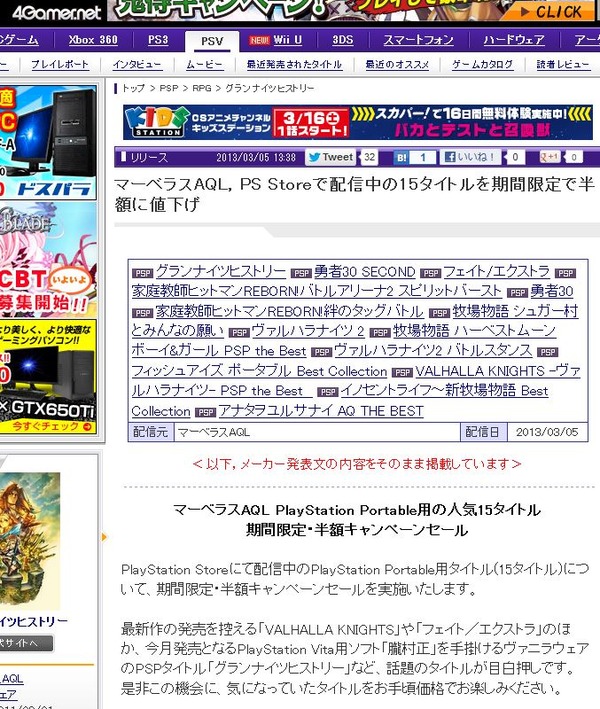Open the ドスパラ PC advertisement
Screen dimensions: 600x709
tap(48, 142)
